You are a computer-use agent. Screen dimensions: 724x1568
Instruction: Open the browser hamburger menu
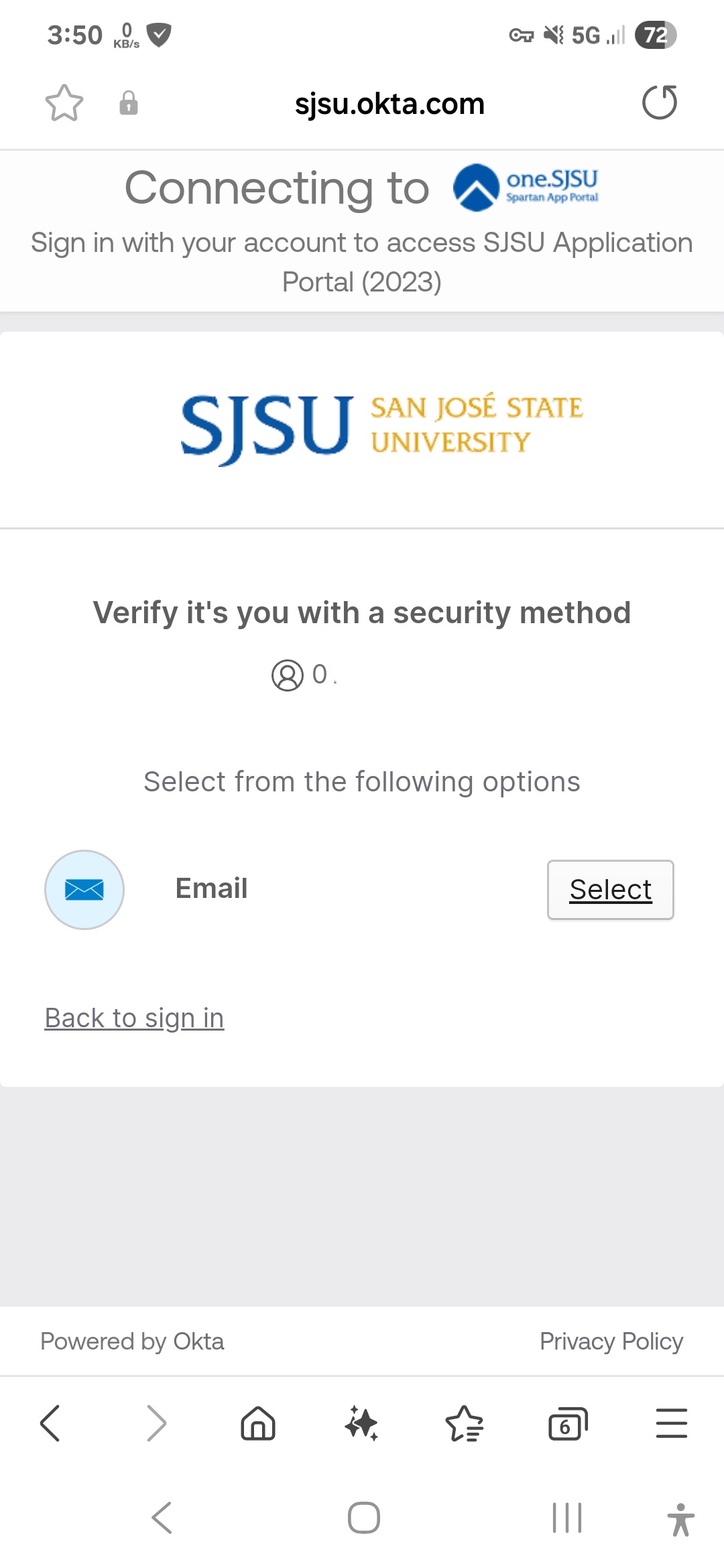tap(671, 1423)
